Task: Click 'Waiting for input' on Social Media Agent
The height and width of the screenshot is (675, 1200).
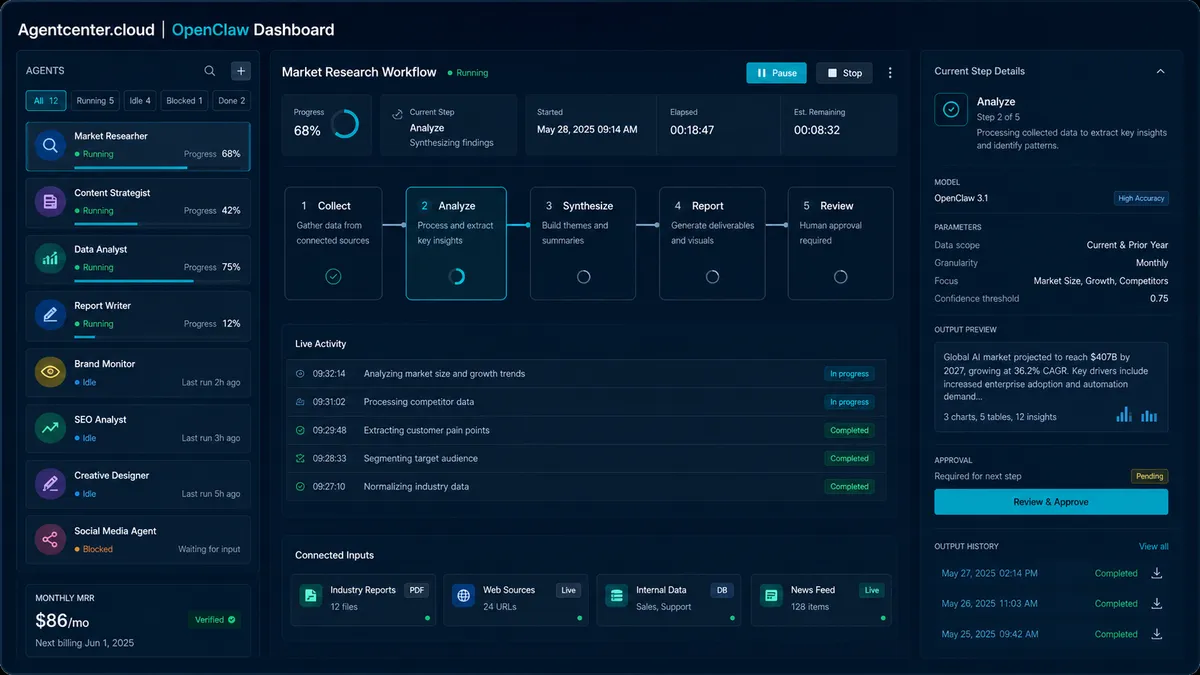Action: [209, 549]
